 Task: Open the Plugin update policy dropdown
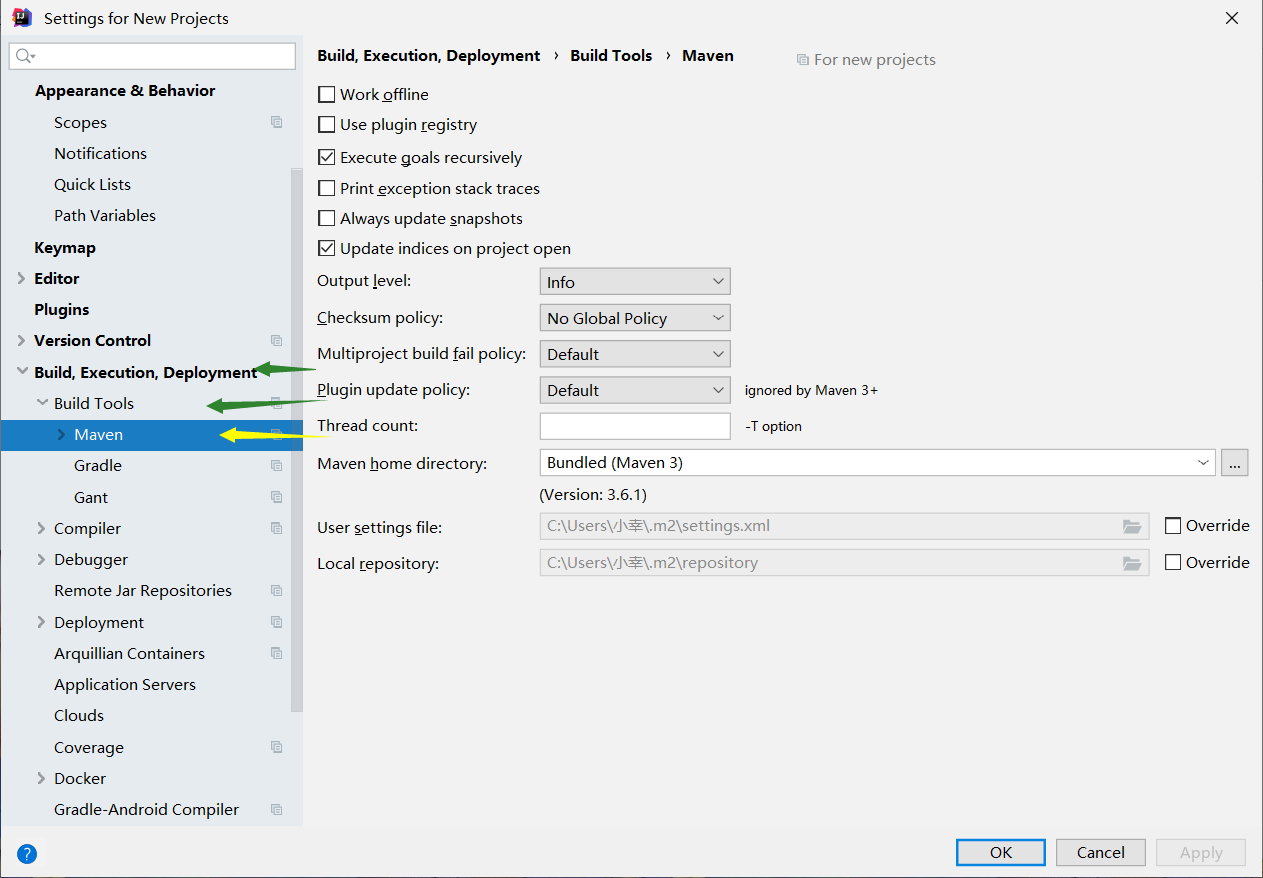635,390
